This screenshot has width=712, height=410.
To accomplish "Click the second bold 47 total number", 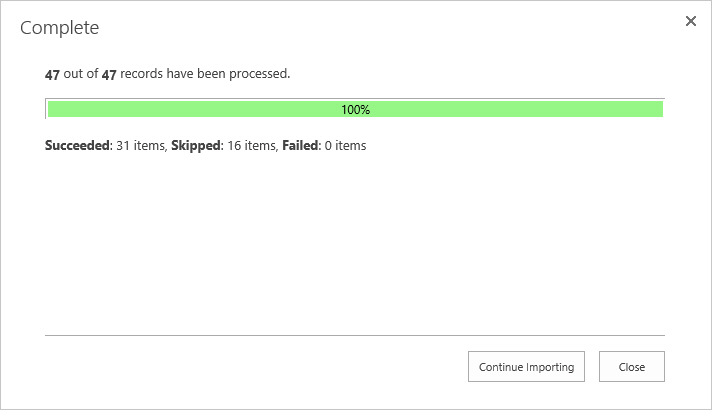I will (109, 74).
